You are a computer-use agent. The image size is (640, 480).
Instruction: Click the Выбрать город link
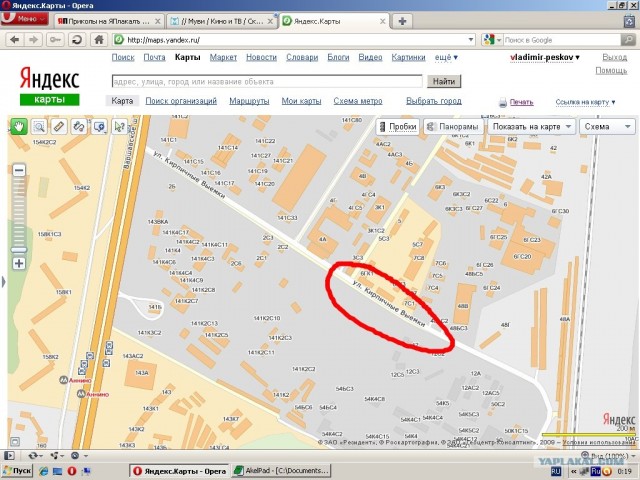tap(433, 101)
